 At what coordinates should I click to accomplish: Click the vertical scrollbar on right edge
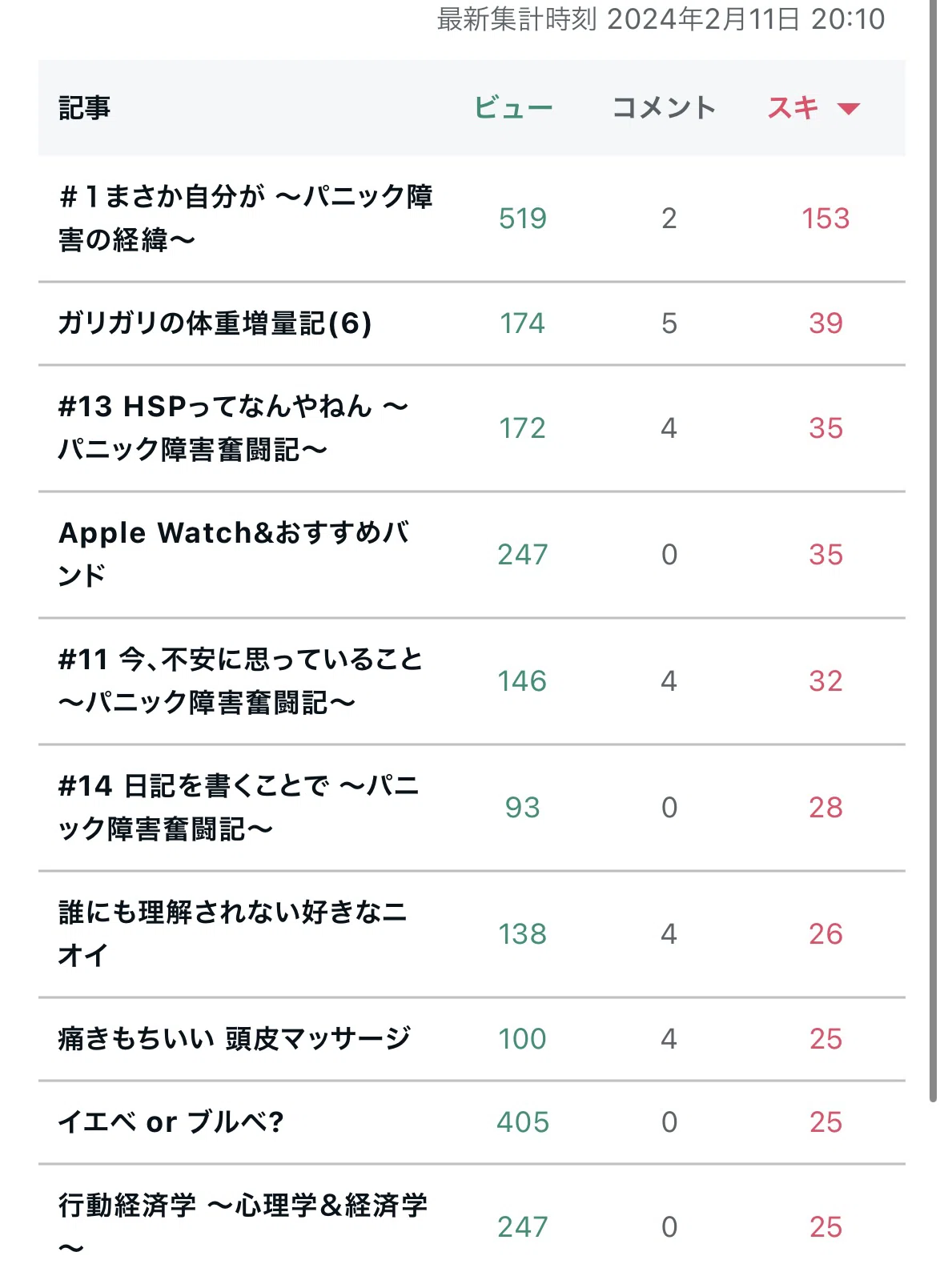(x=933, y=552)
